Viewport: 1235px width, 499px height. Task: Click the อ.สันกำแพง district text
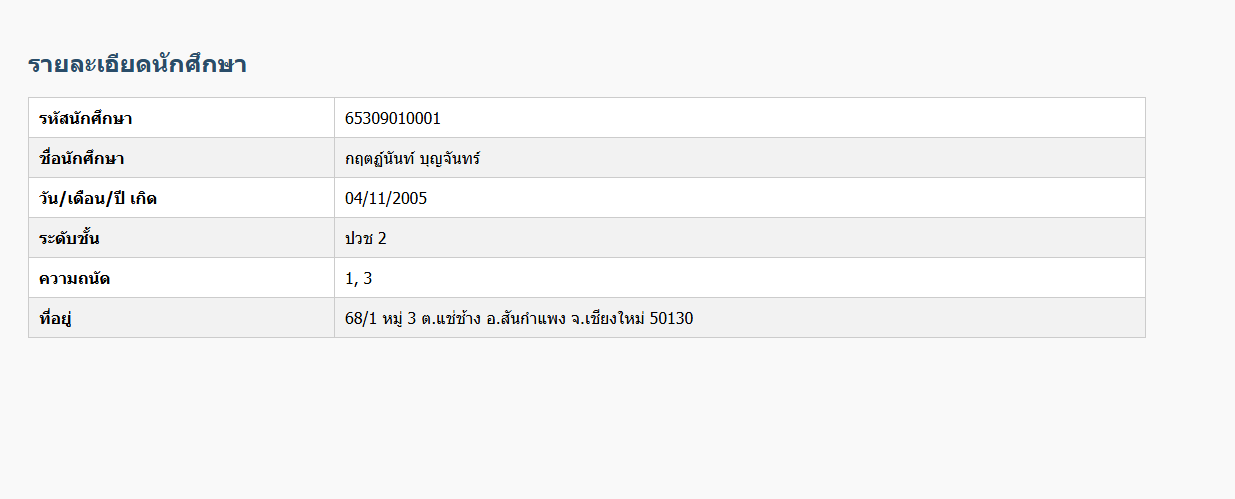pyautogui.click(x=526, y=319)
